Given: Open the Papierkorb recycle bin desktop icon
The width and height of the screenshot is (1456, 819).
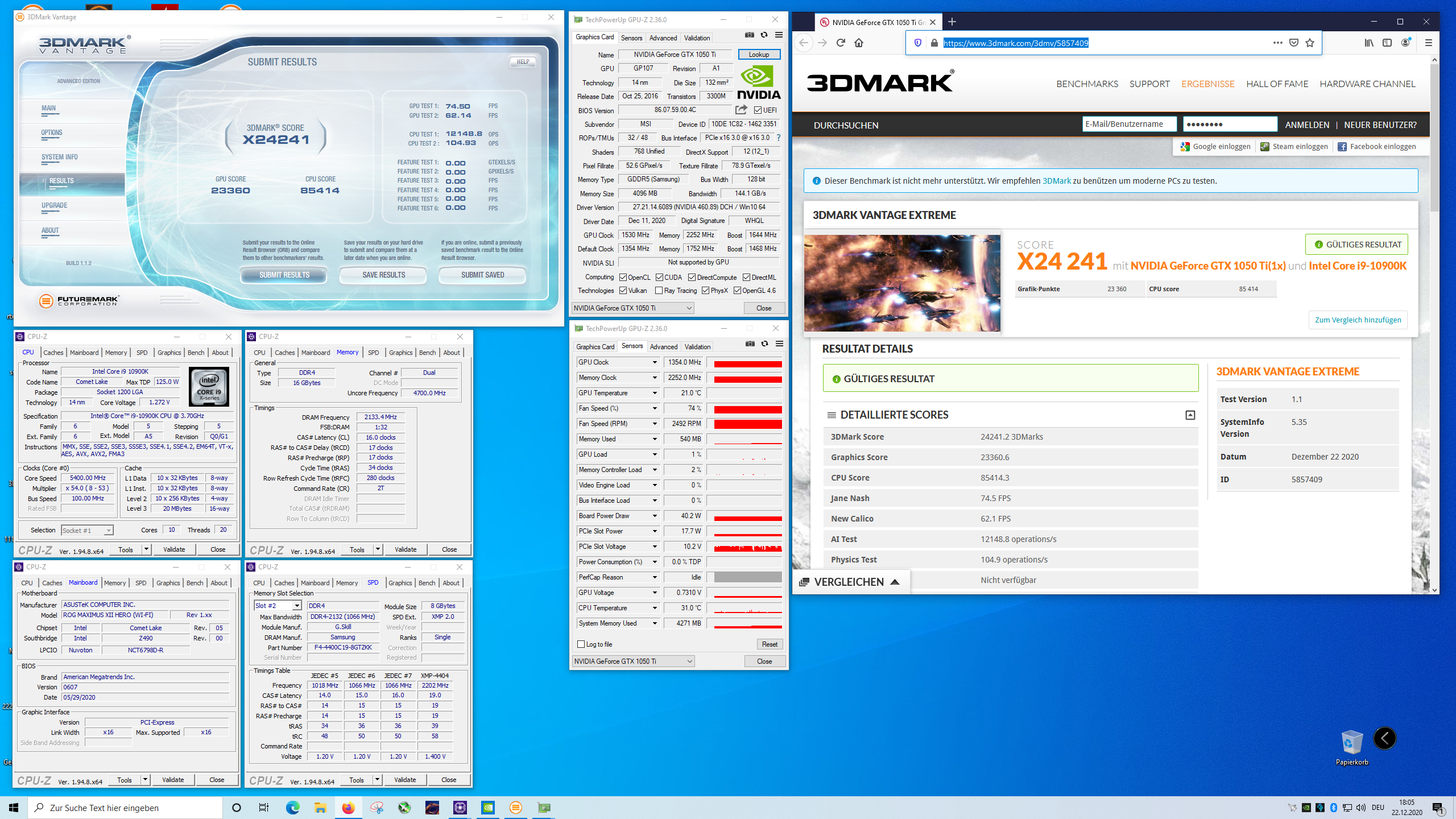Looking at the screenshot, I should [1352, 747].
